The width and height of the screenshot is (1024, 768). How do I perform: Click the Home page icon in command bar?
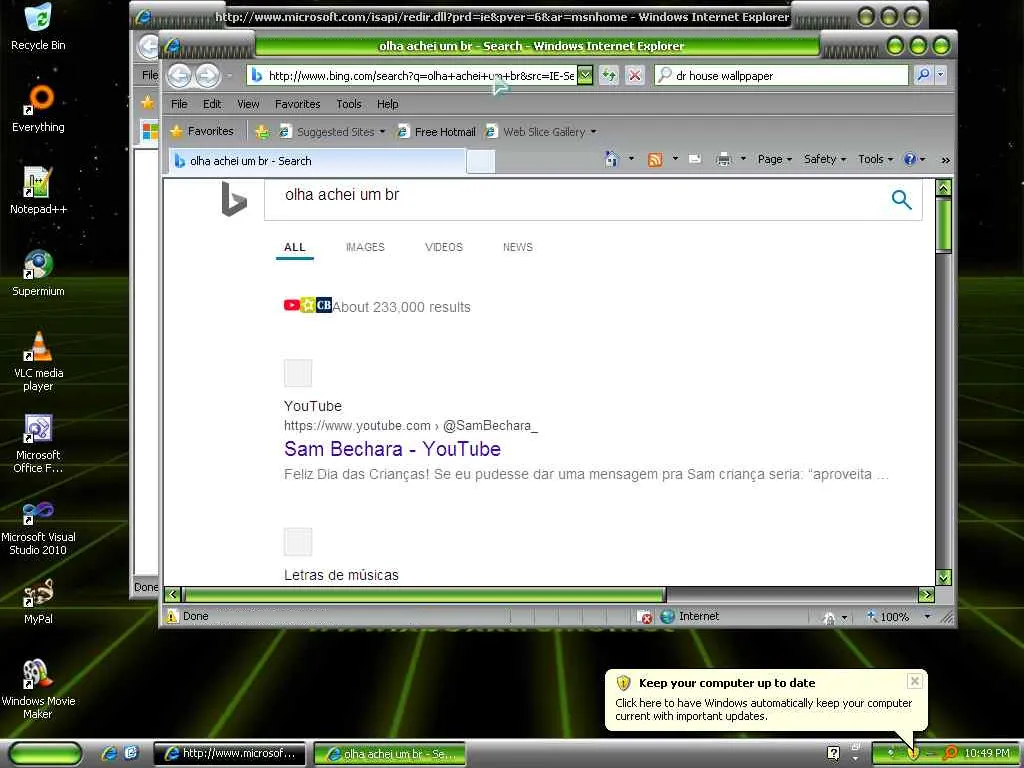(x=611, y=159)
